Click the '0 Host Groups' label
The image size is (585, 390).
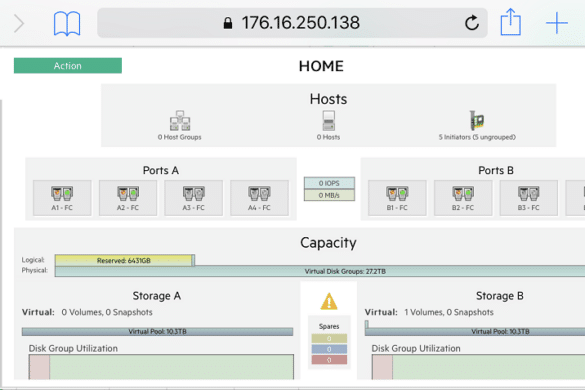click(x=179, y=137)
